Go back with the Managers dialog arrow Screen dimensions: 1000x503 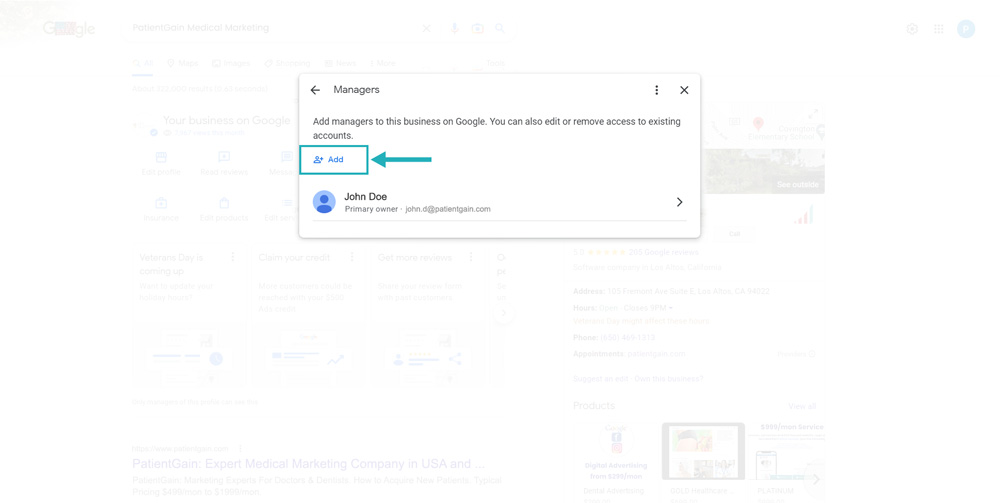click(x=315, y=90)
